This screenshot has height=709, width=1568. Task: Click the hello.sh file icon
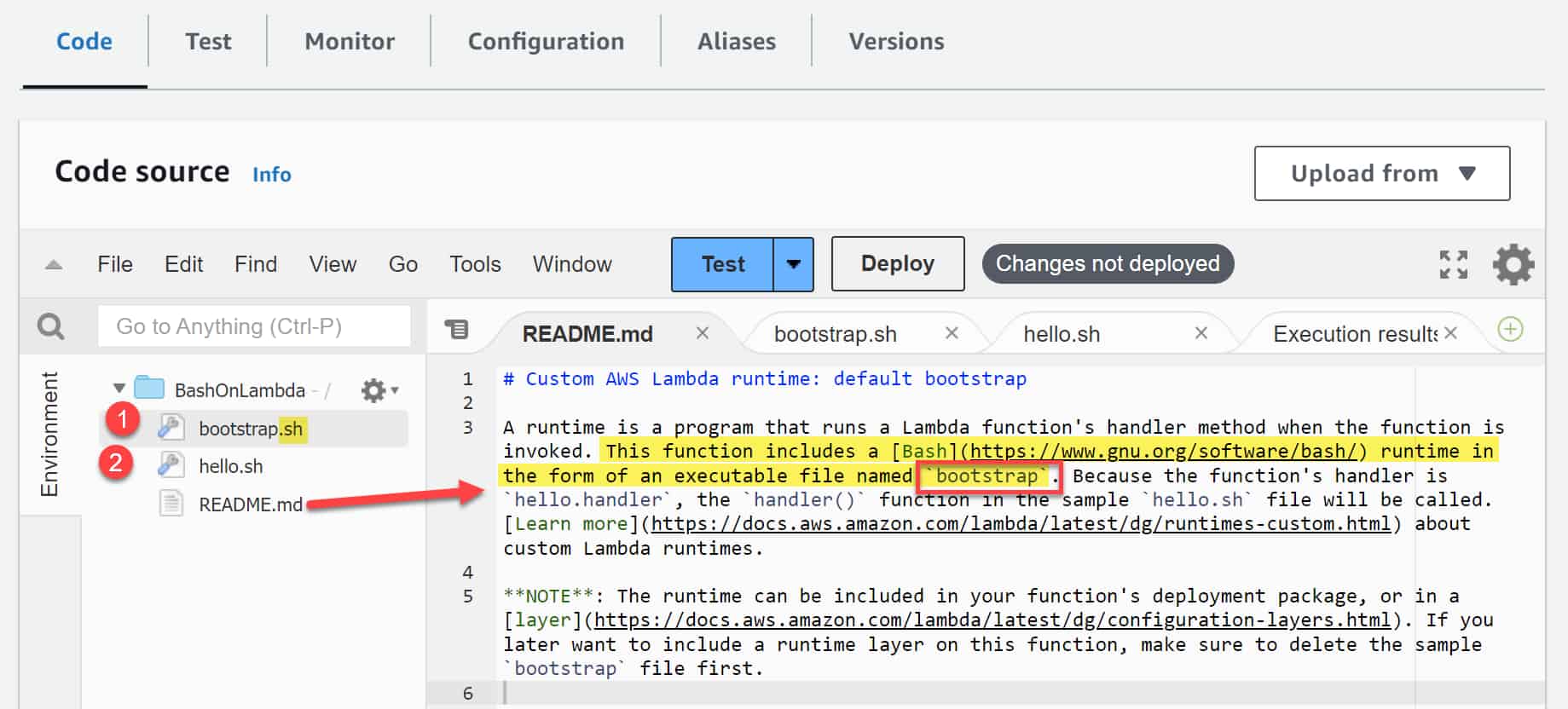tap(171, 465)
